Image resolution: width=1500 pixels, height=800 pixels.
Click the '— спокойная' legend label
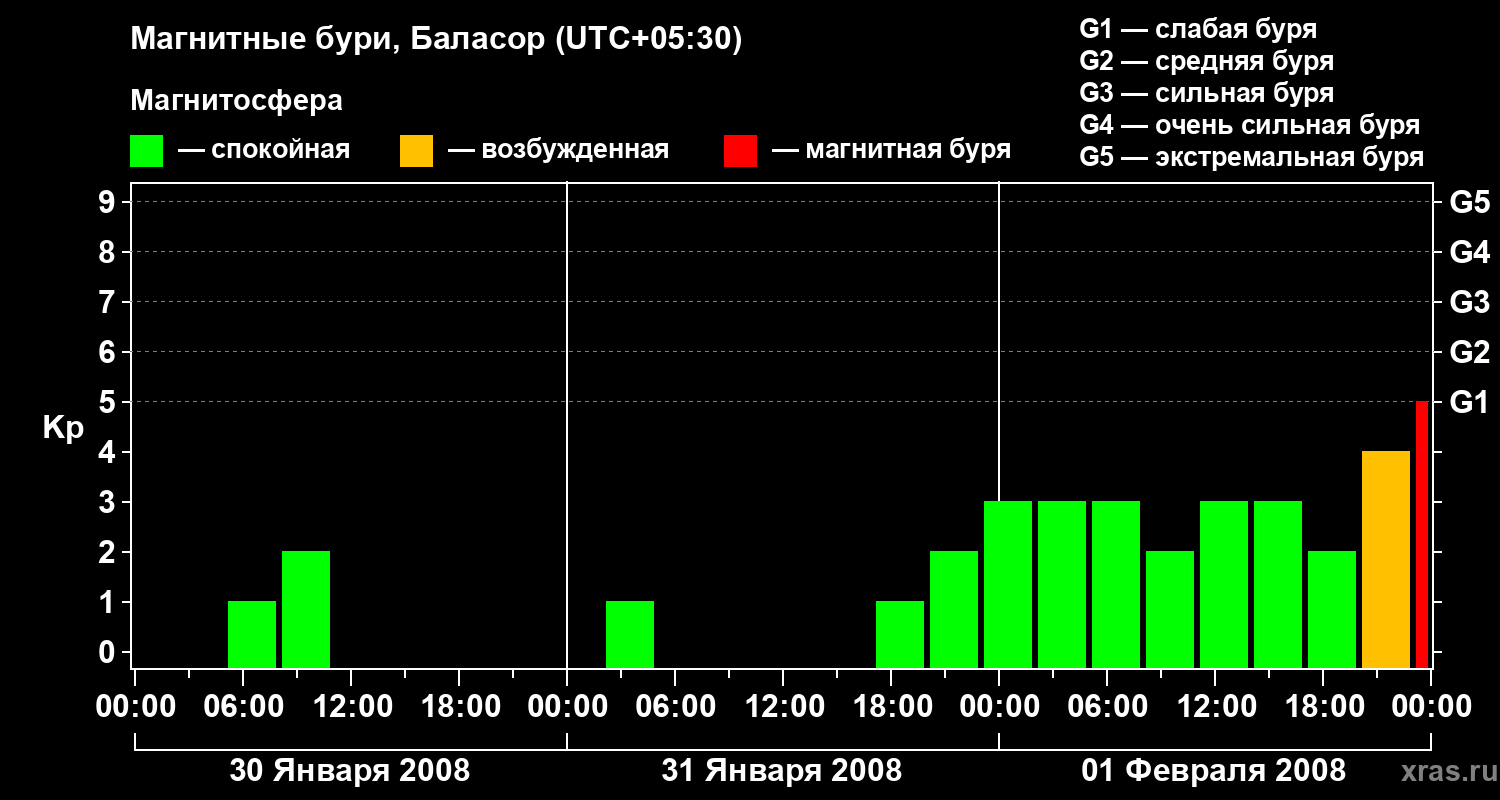pyautogui.click(x=264, y=150)
